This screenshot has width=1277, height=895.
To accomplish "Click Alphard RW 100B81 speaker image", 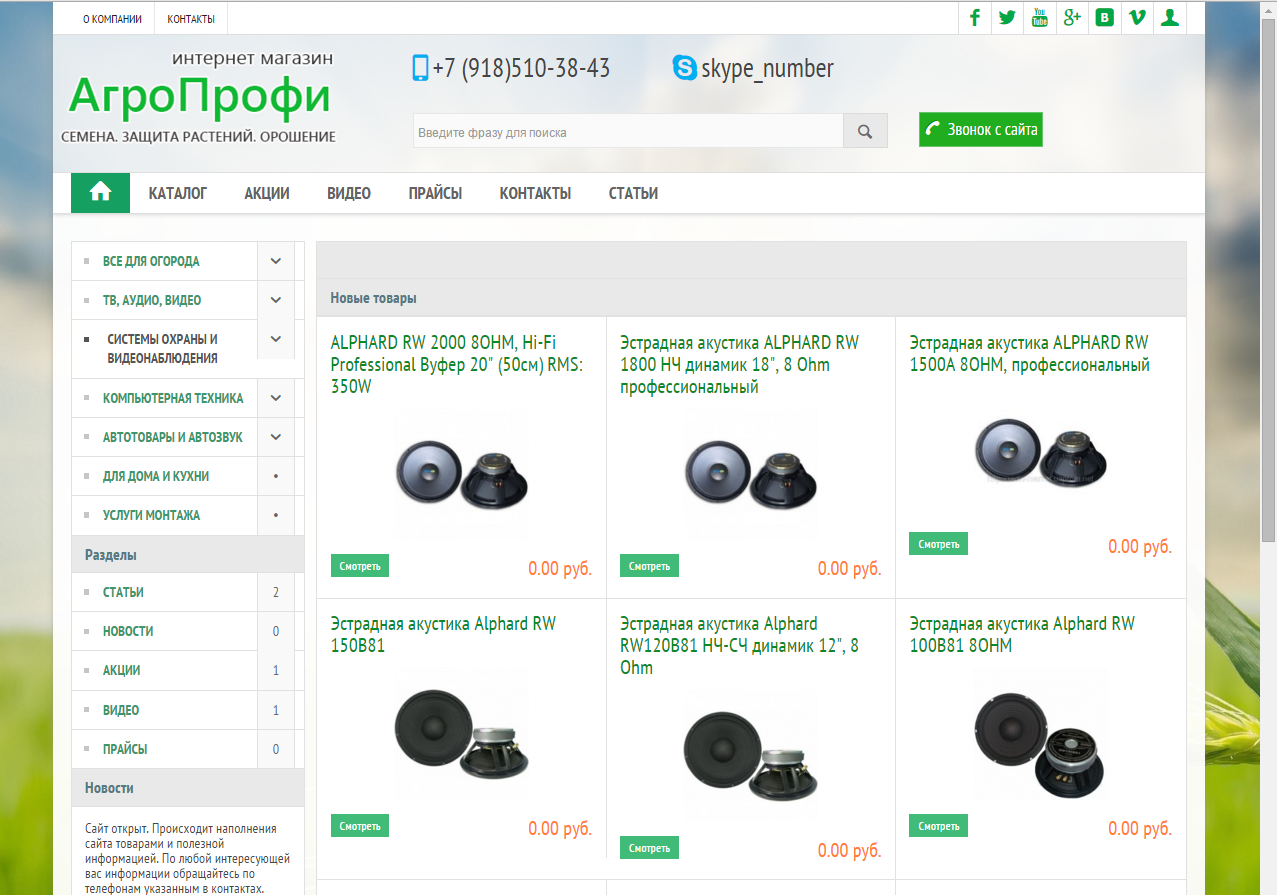I will [1040, 736].
